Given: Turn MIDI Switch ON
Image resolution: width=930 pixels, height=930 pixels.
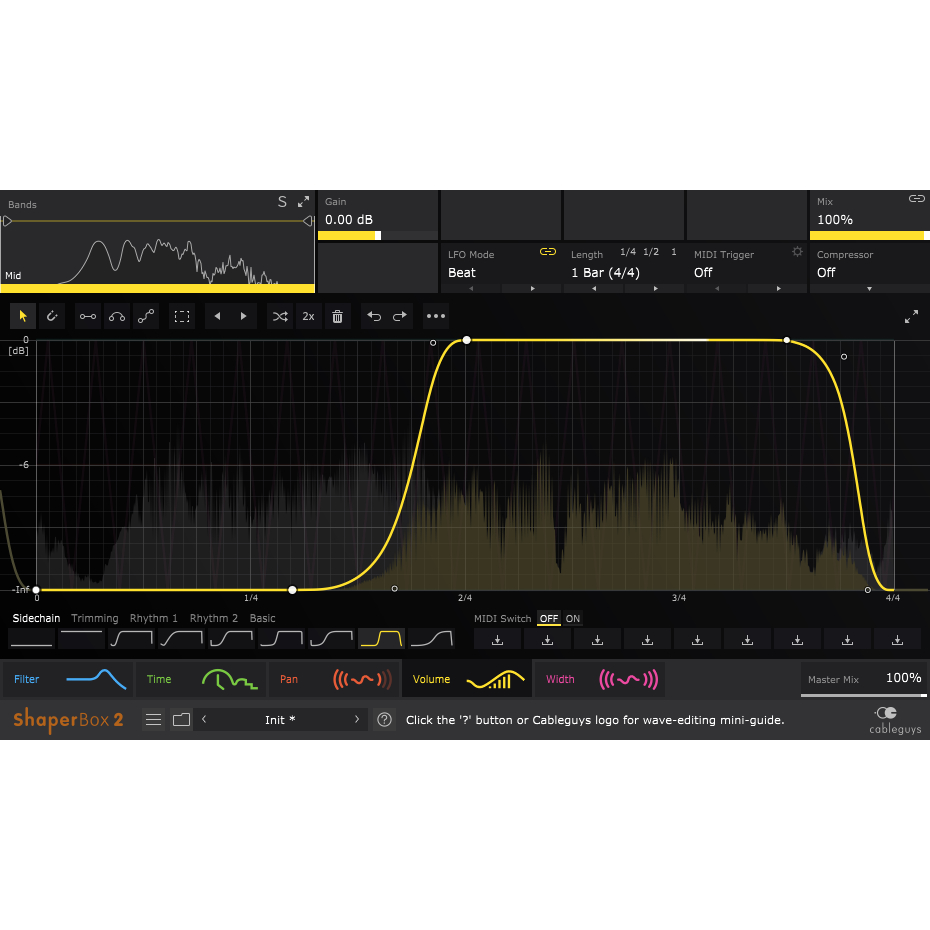Looking at the screenshot, I should (x=572, y=619).
